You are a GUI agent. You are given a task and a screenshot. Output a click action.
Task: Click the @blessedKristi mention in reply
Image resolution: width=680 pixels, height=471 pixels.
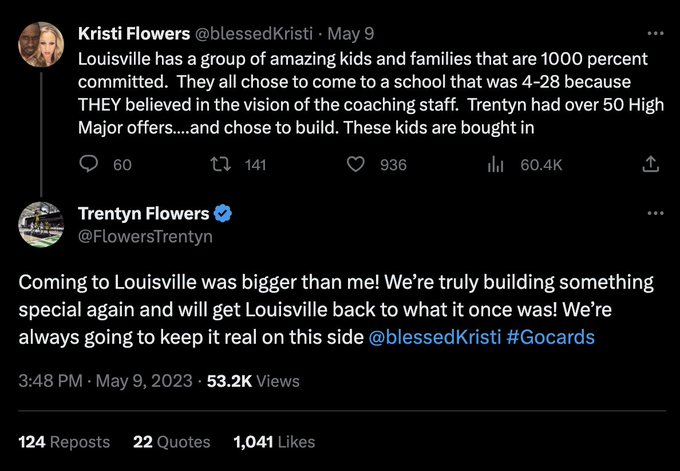click(434, 337)
